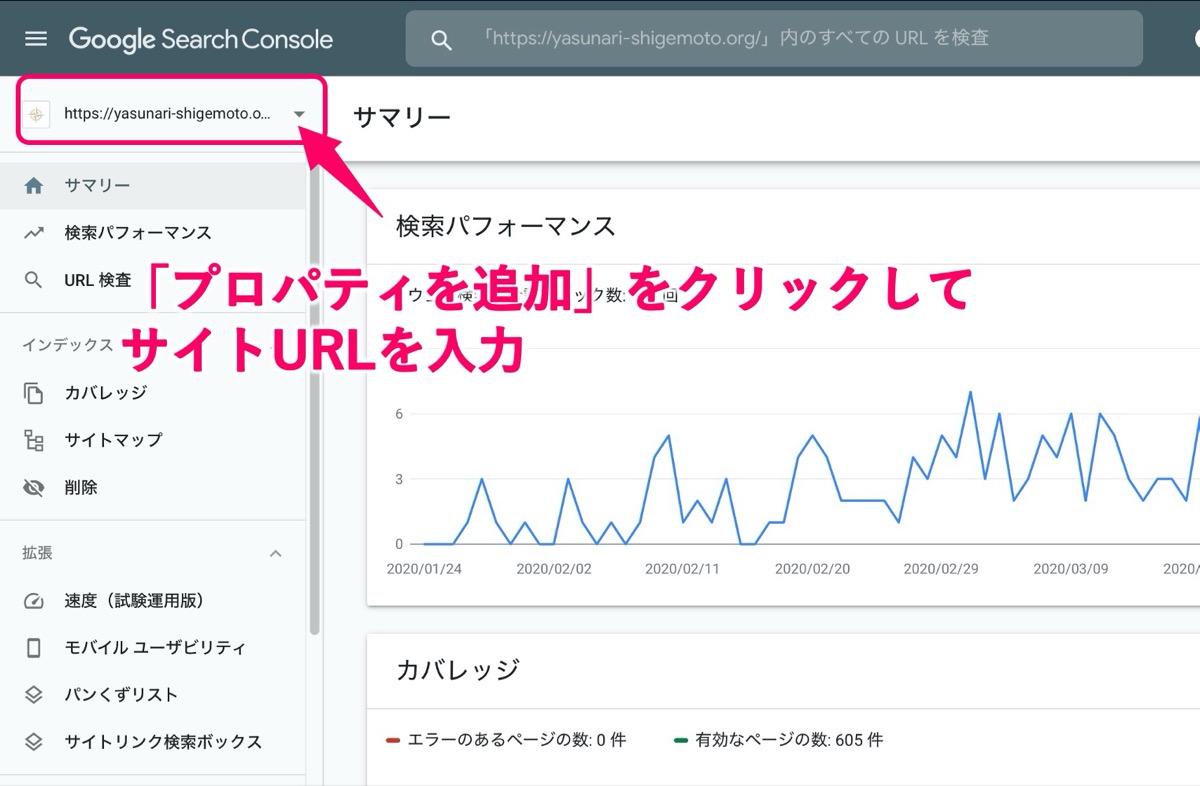Open the property selector dropdown arrow
1200x786 pixels.
299,114
